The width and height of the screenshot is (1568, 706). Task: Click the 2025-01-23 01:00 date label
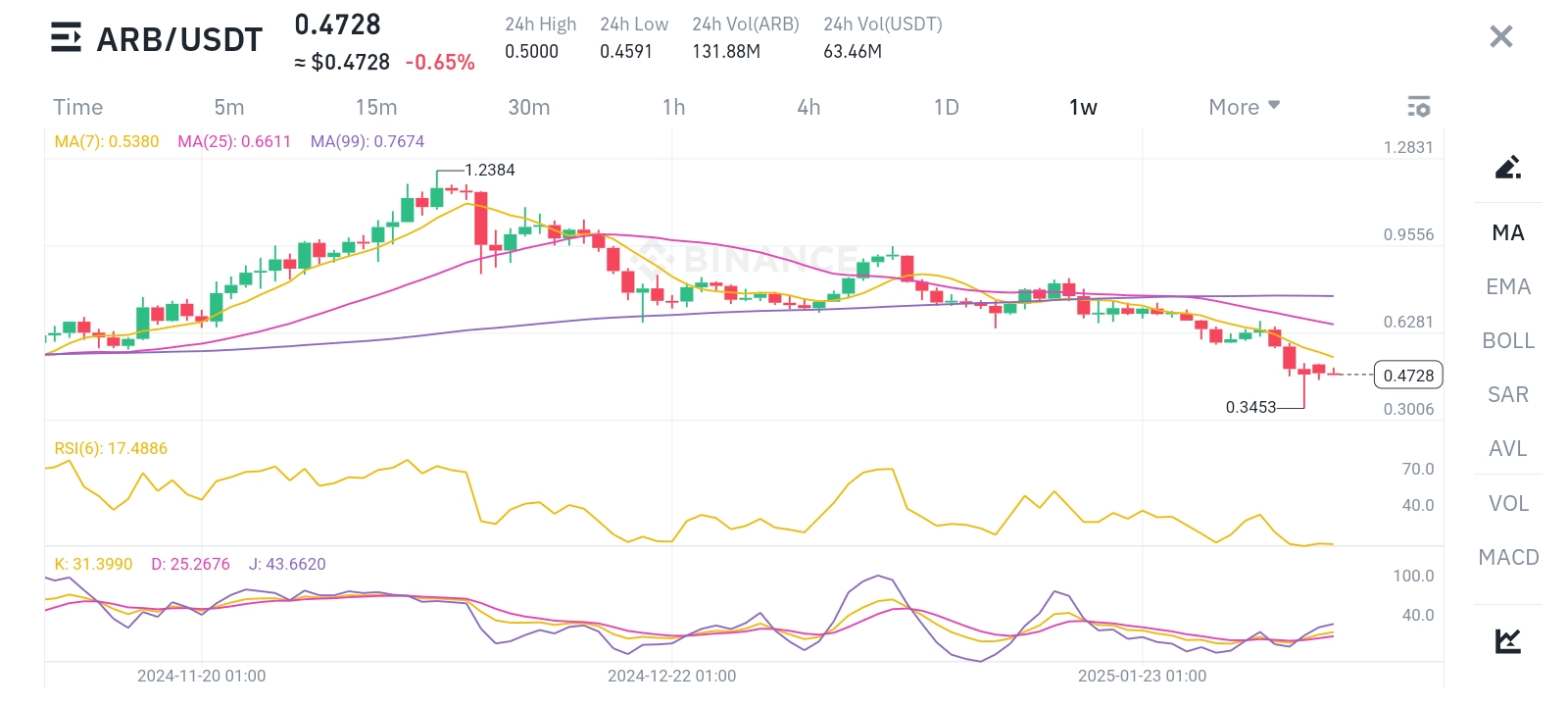(x=1142, y=676)
